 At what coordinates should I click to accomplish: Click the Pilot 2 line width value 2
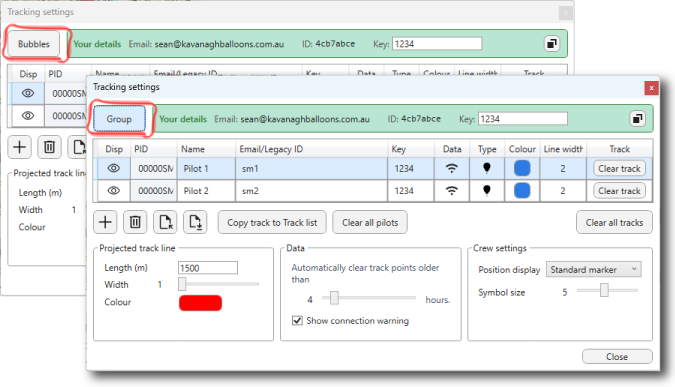click(563, 191)
